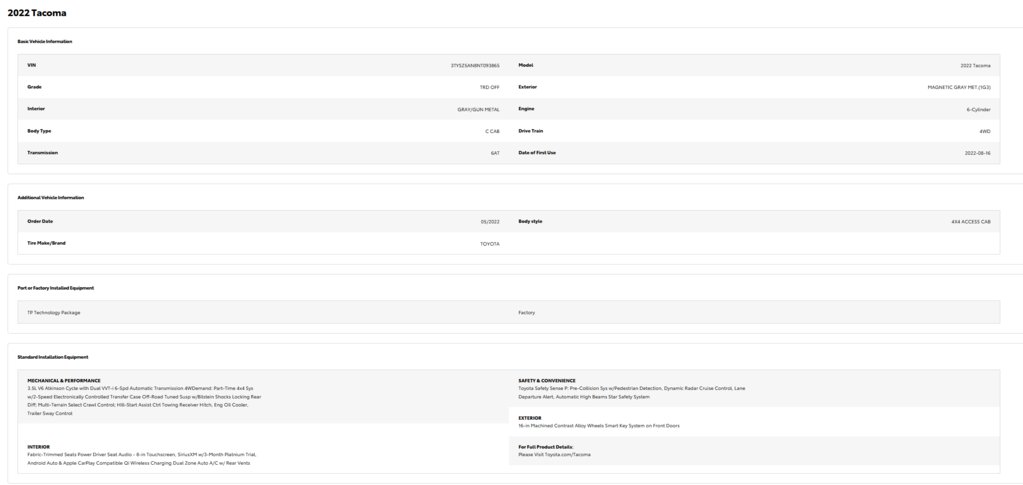Viewport: 1023px width, 485px height.
Task: Select the 'Basic Vehicle Information' section heading
Action: coord(44,41)
